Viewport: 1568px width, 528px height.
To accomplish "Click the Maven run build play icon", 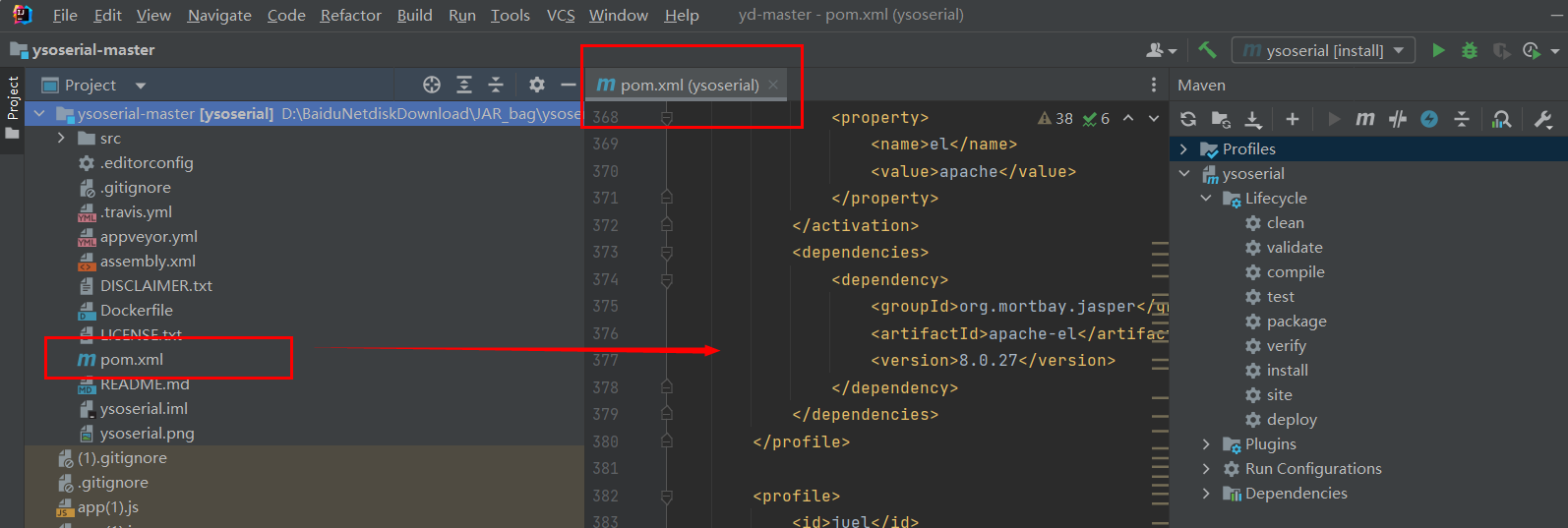I will coord(1334,119).
